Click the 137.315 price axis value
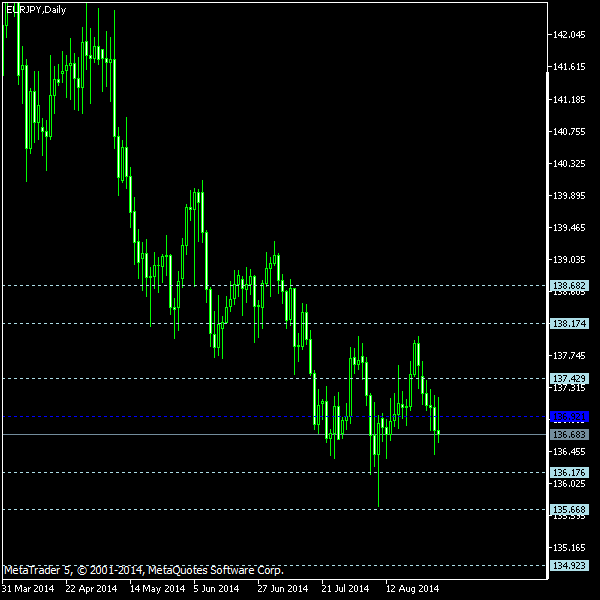Screen dimensions: 600x600 569,388
